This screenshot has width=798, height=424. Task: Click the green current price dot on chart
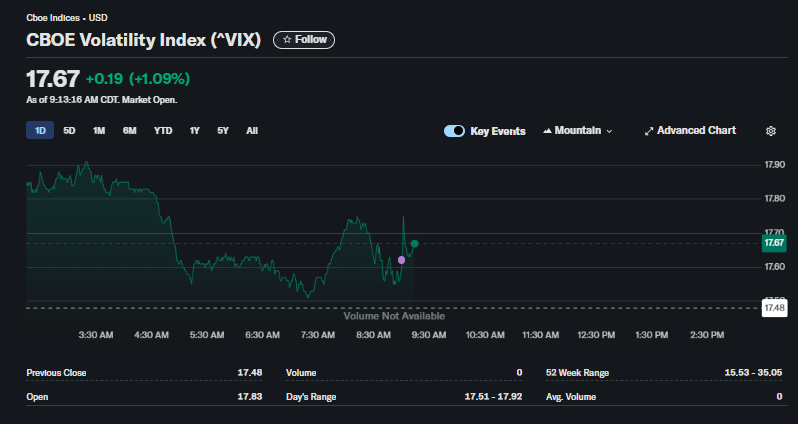coord(415,244)
